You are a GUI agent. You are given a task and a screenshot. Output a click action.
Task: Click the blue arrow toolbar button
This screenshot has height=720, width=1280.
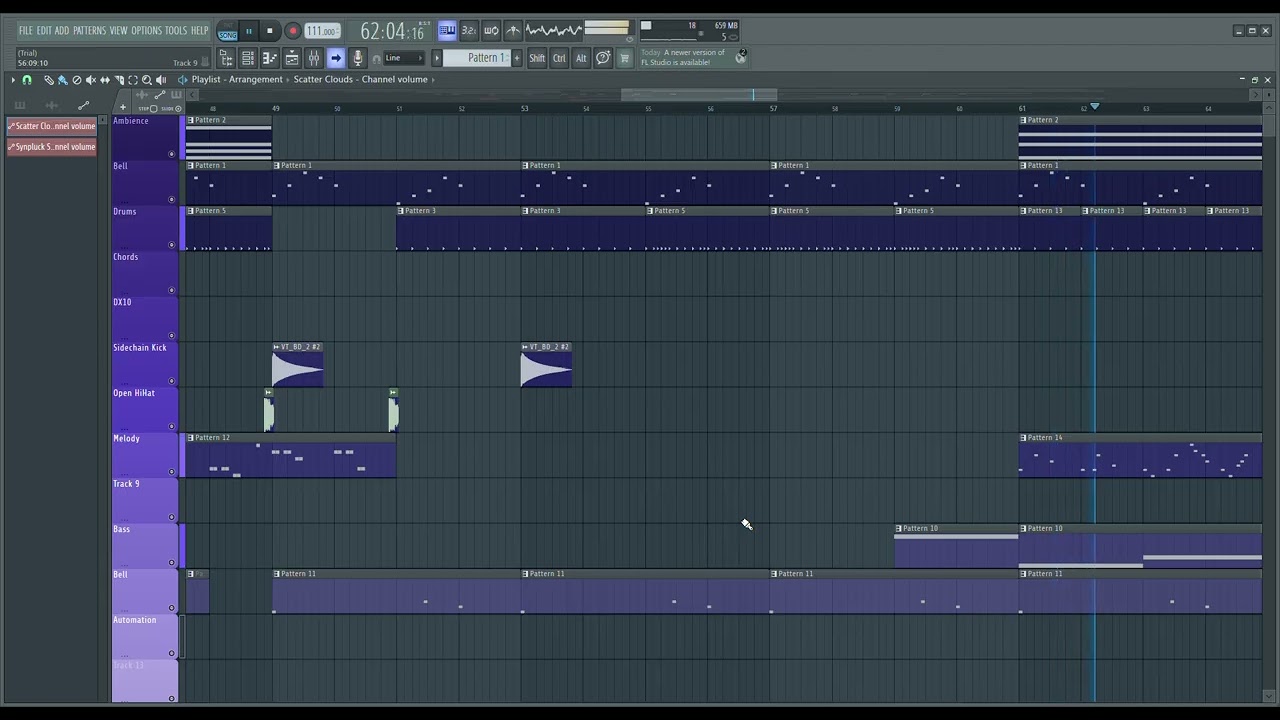(x=336, y=58)
